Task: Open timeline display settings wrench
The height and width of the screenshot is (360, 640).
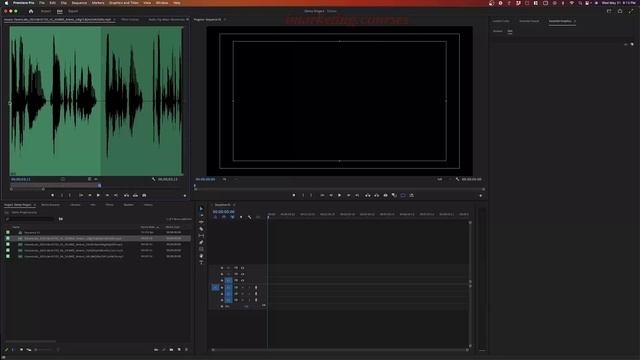Action: (x=249, y=217)
